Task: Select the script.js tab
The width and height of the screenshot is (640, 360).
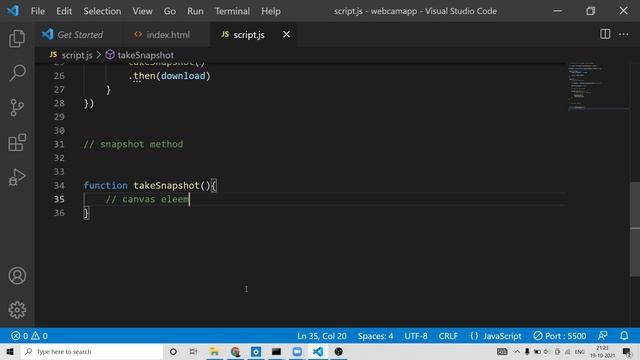Action: (249, 35)
